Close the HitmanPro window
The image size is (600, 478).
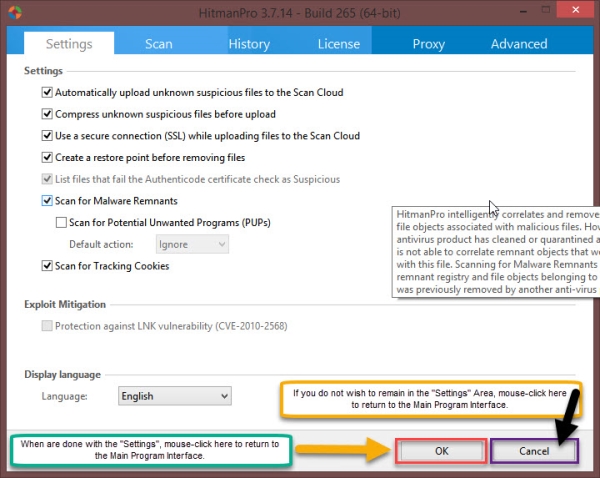[576, 10]
